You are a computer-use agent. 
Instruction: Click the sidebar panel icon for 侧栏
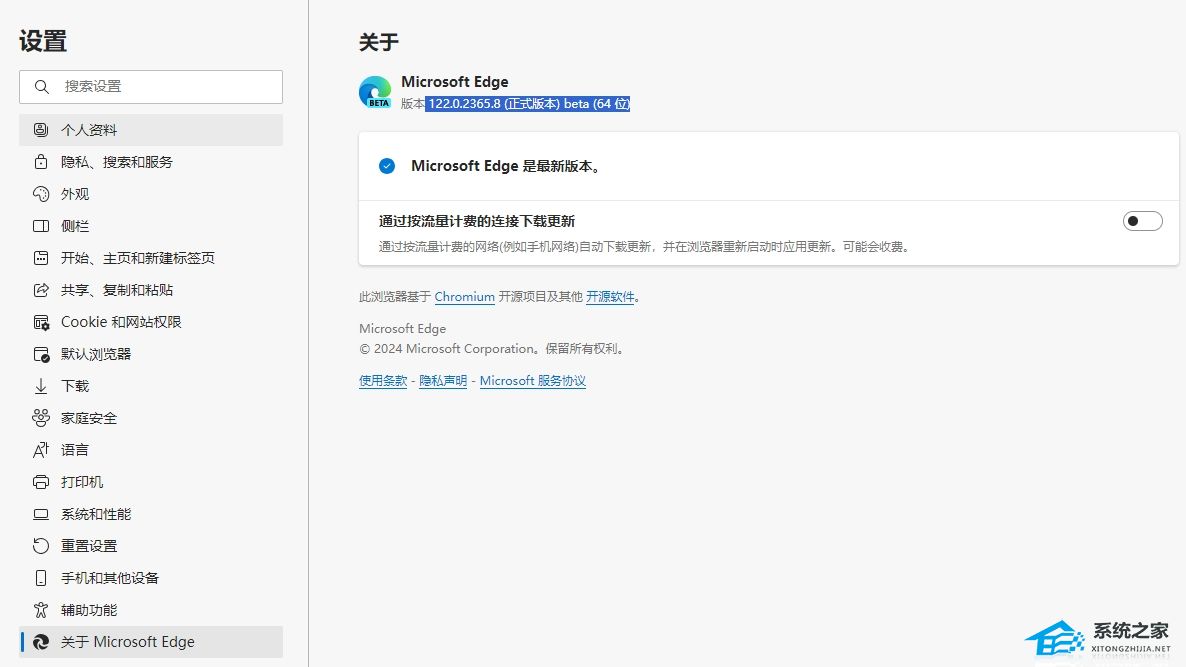(41, 226)
